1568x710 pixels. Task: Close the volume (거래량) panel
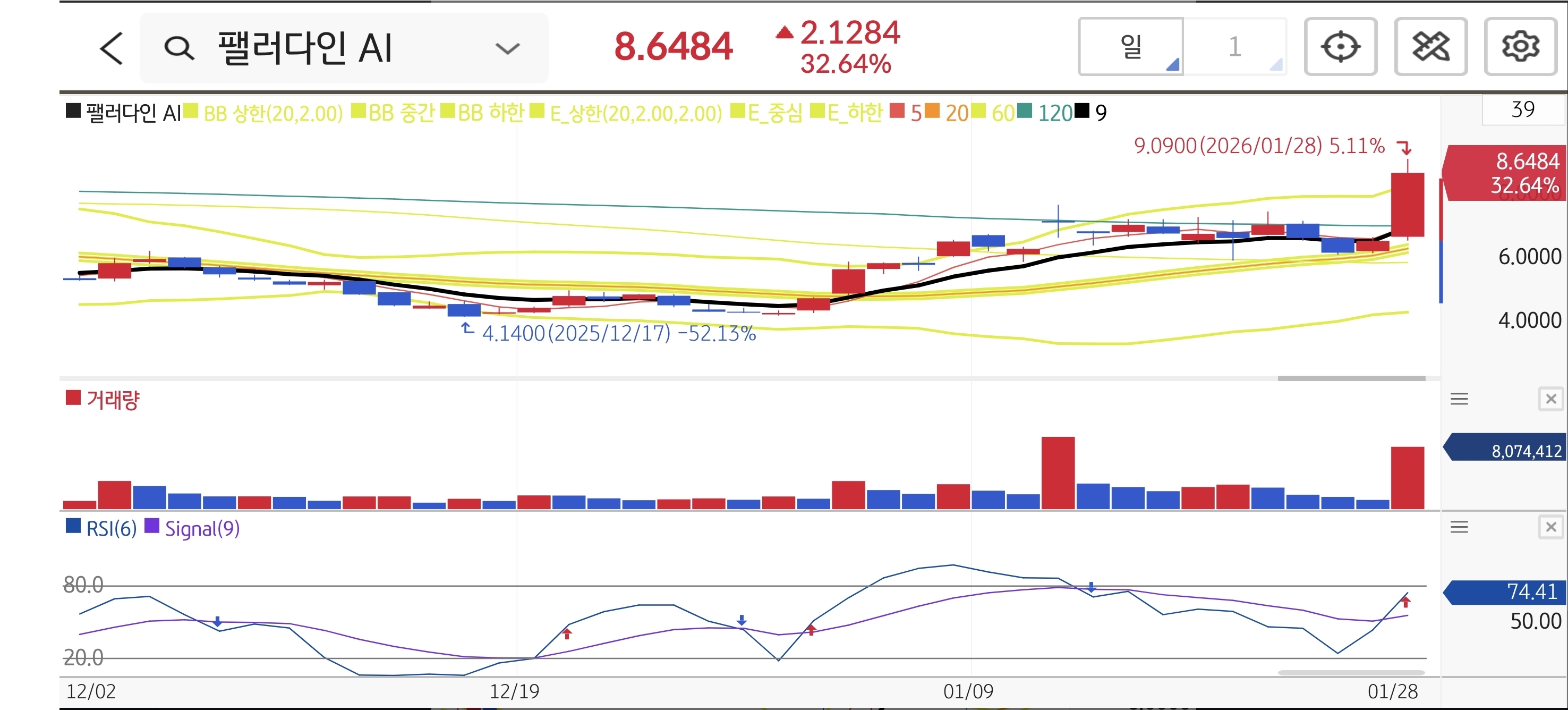click(1550, 399)
